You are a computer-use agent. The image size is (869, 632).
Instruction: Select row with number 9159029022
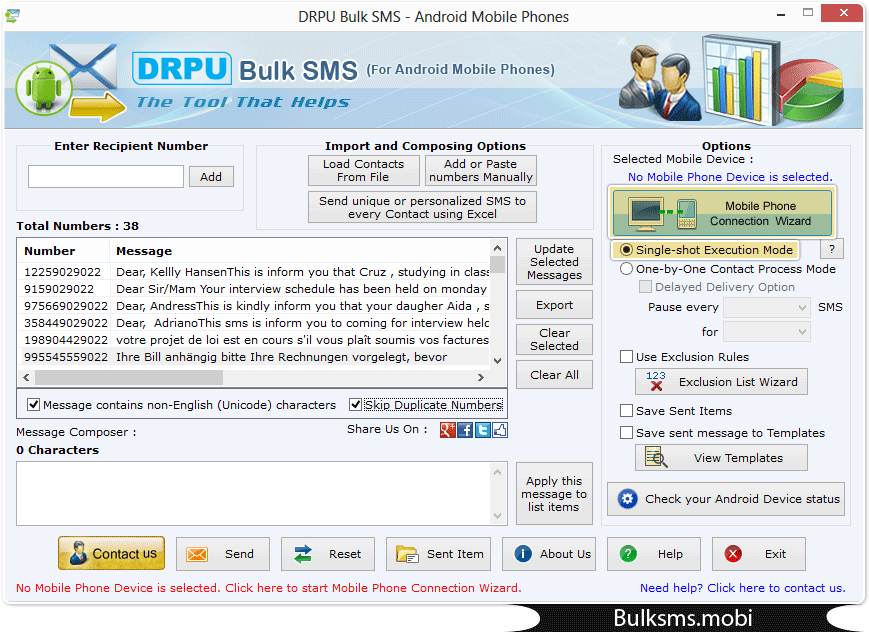(254, 289)
